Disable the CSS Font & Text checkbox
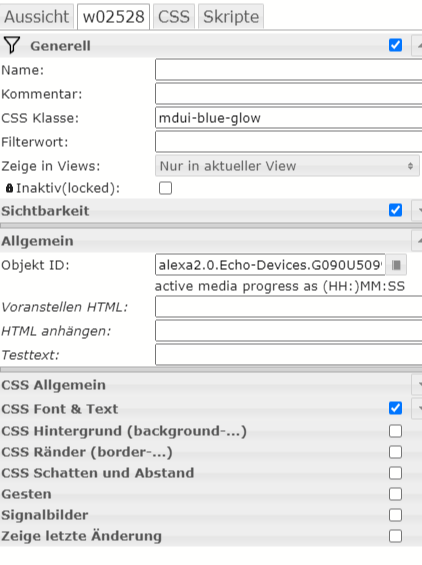 point(395,408)
